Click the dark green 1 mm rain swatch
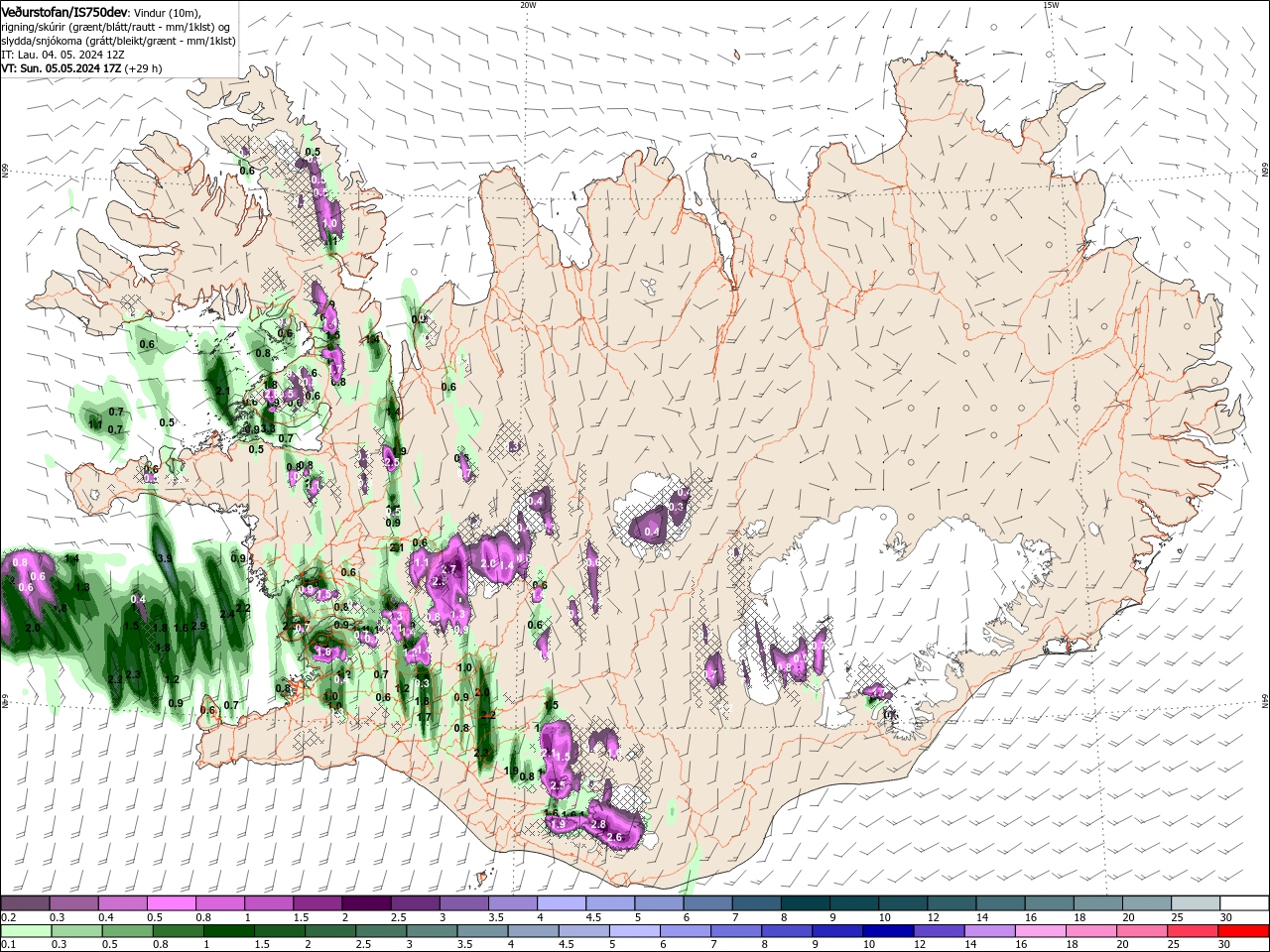Screen dimensions: 1270x952 pyautogui.click(x=228, y=931)
